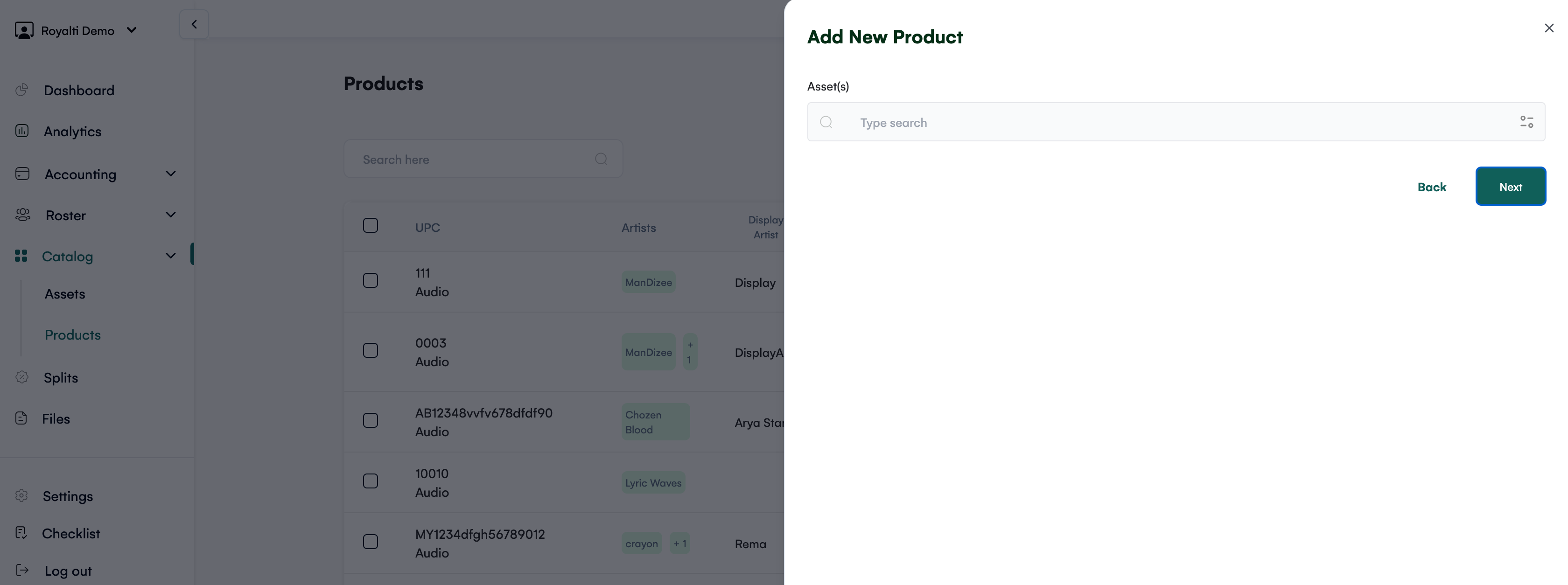Collapse the Catalog menu chevron
The image size is (1568, 585).
[171, 256]
